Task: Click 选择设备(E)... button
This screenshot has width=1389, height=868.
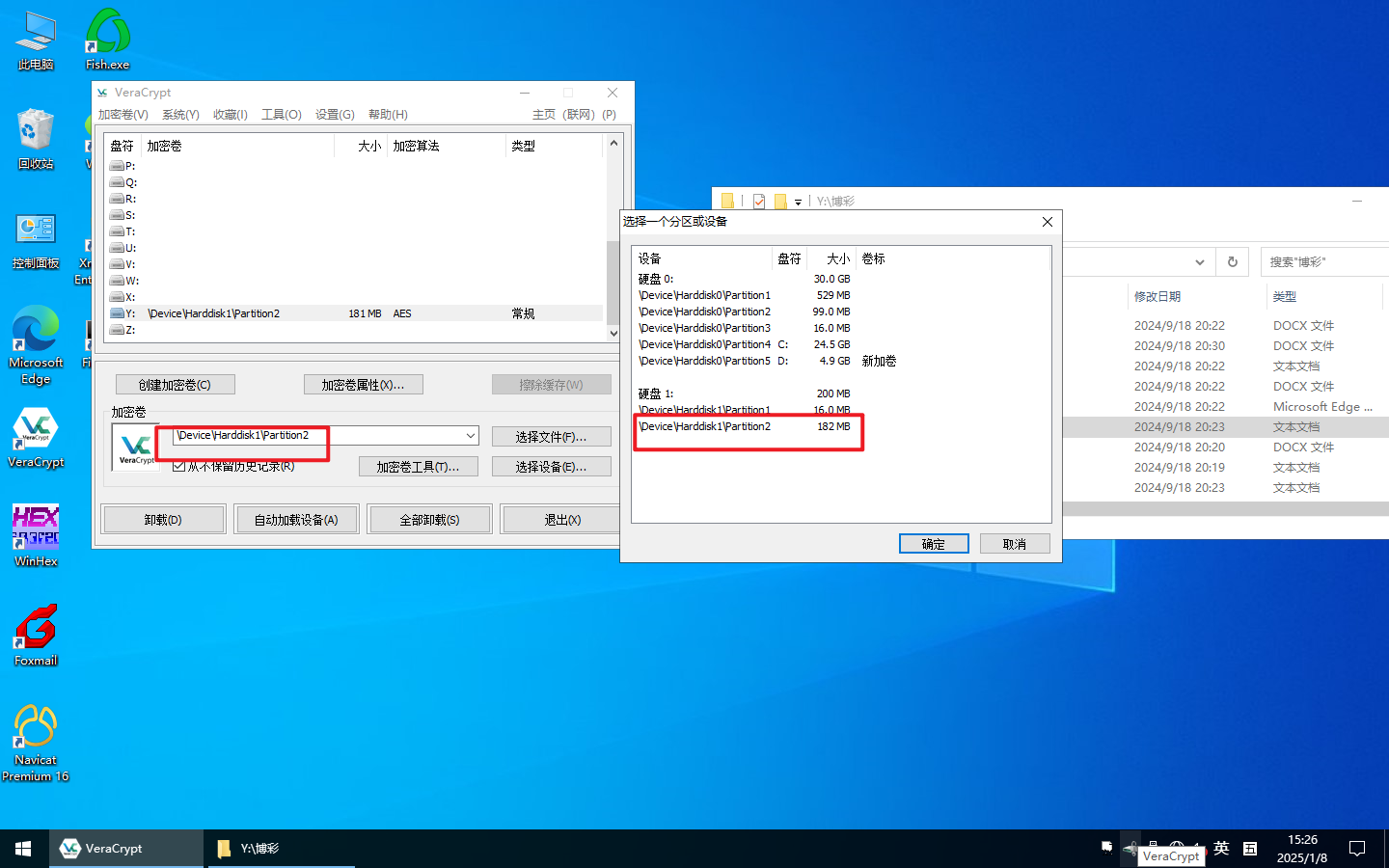Action: [551, 467]
